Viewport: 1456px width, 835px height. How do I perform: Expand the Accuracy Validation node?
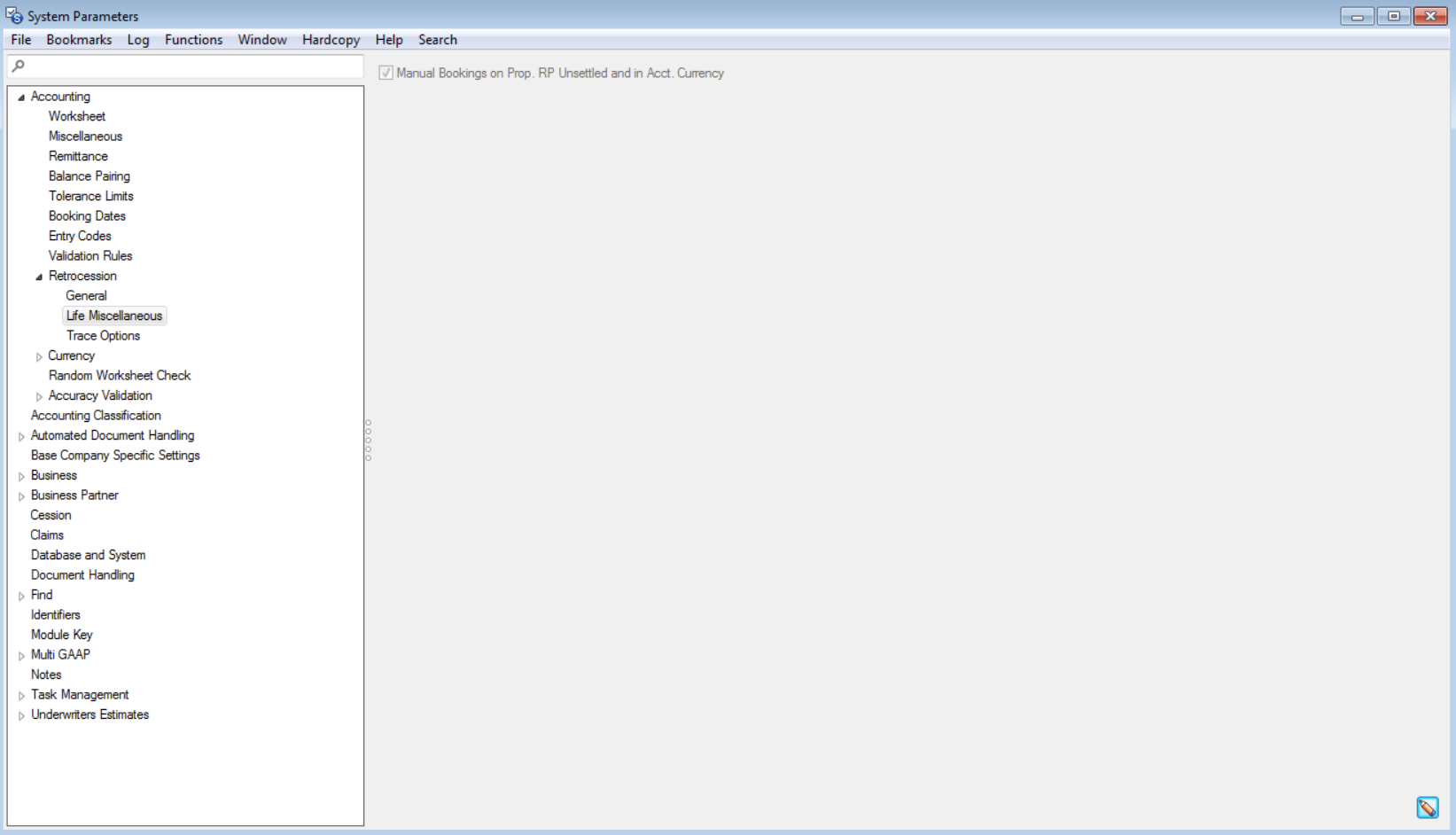39,396
